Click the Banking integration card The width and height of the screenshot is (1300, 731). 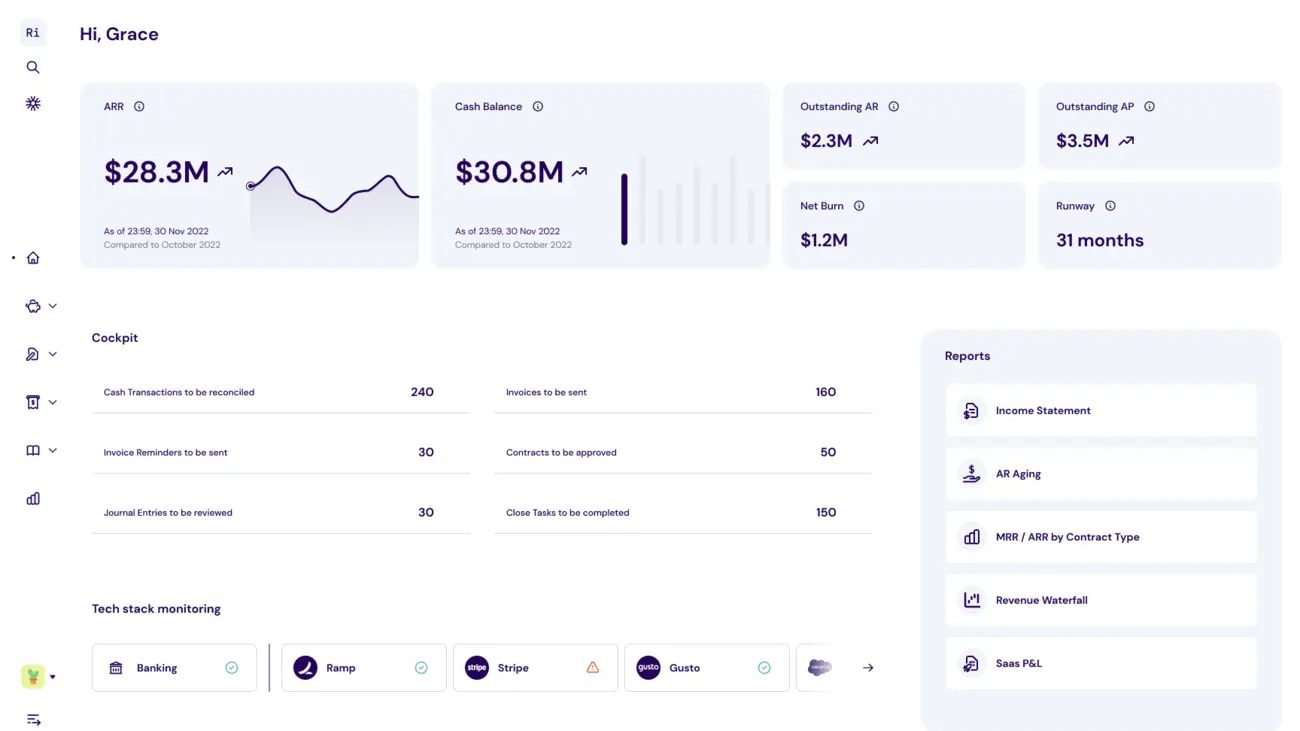pos(174,668)
